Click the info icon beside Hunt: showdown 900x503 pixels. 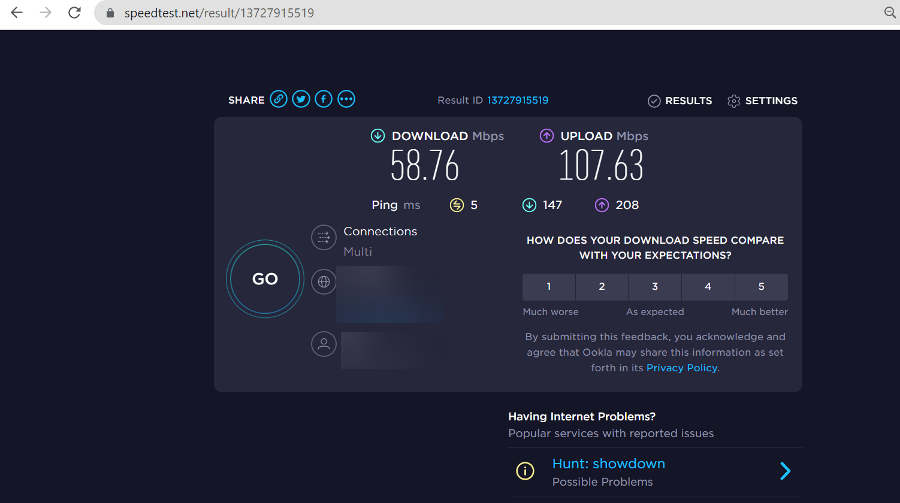coord(525,471)
